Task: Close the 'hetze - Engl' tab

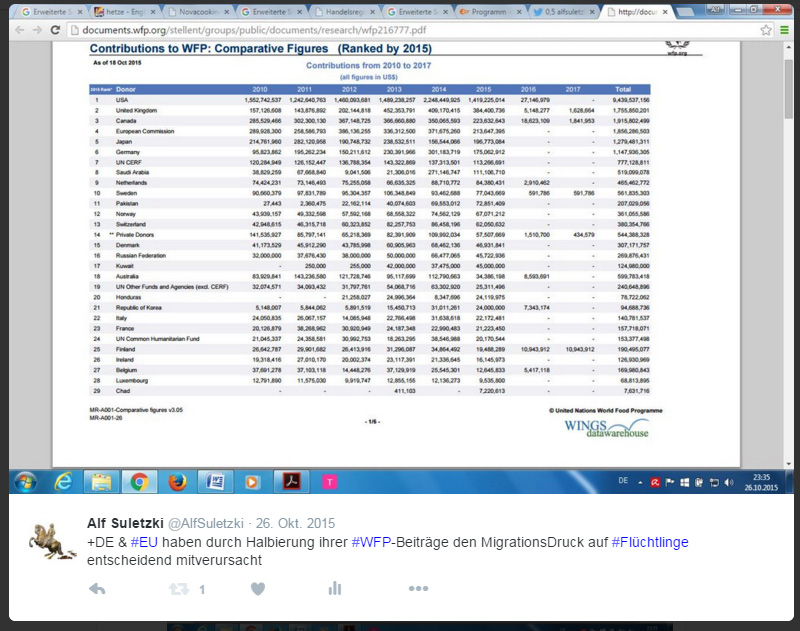Action: [x=153, y=12]
